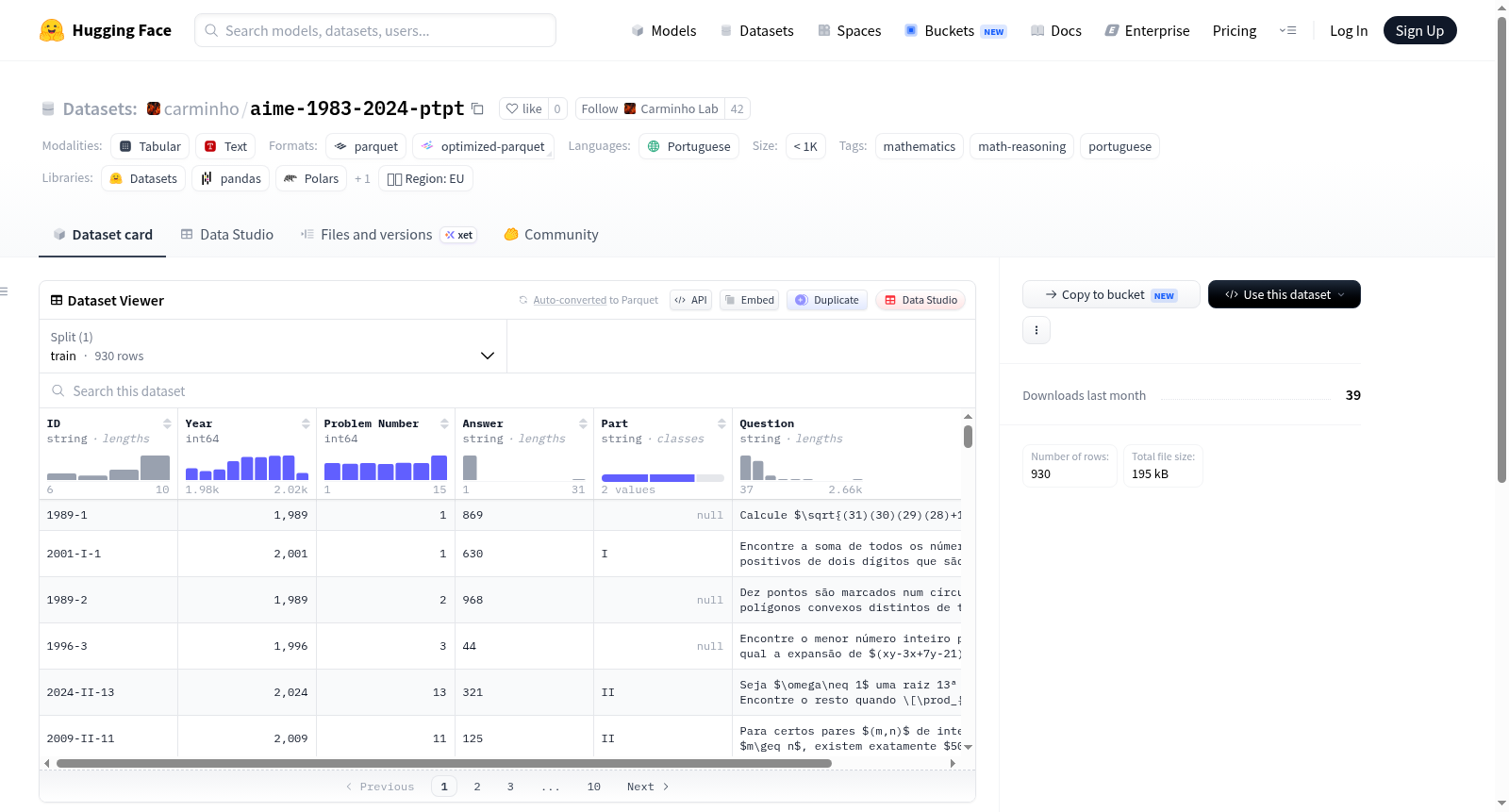This screenshot has height=812, width=1509.
Task: Open the three-dot more options button
Action: tap(1036, 330)
